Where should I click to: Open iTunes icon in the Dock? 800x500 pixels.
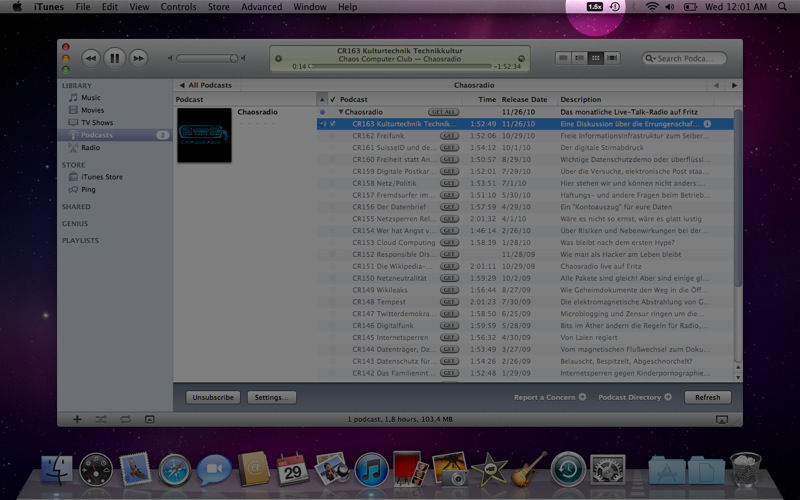coord(371,470)
